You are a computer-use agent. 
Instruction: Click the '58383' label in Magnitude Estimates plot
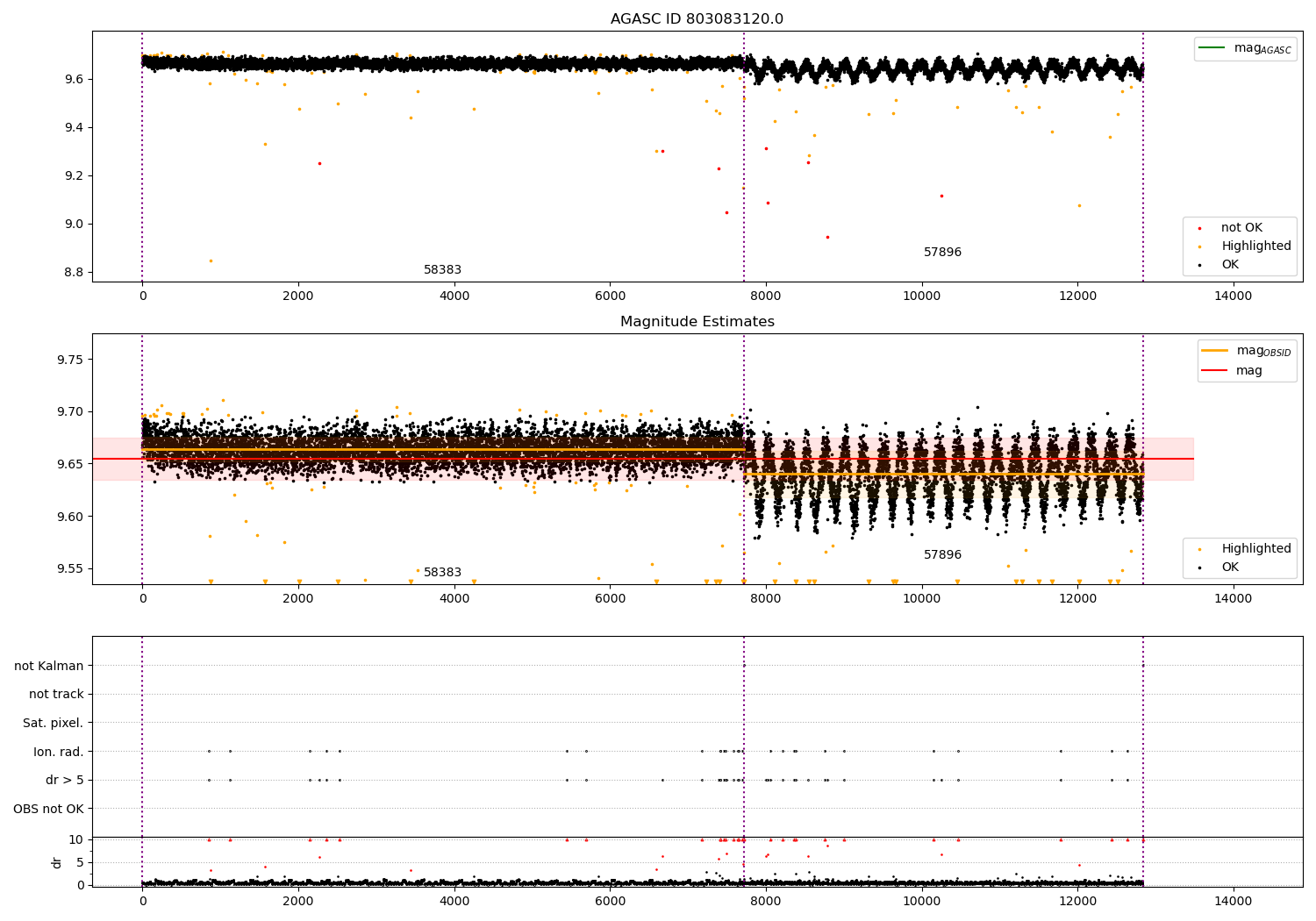coord(442,573)
